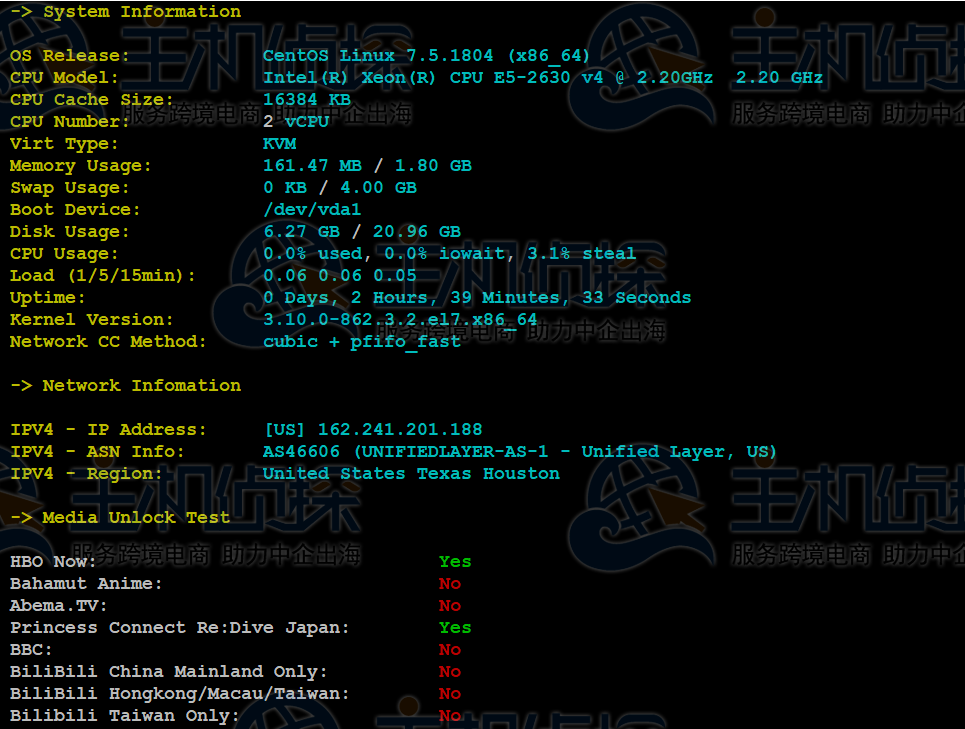Click the 'Media Unlock Test' header line

click(x=120, y=518)
